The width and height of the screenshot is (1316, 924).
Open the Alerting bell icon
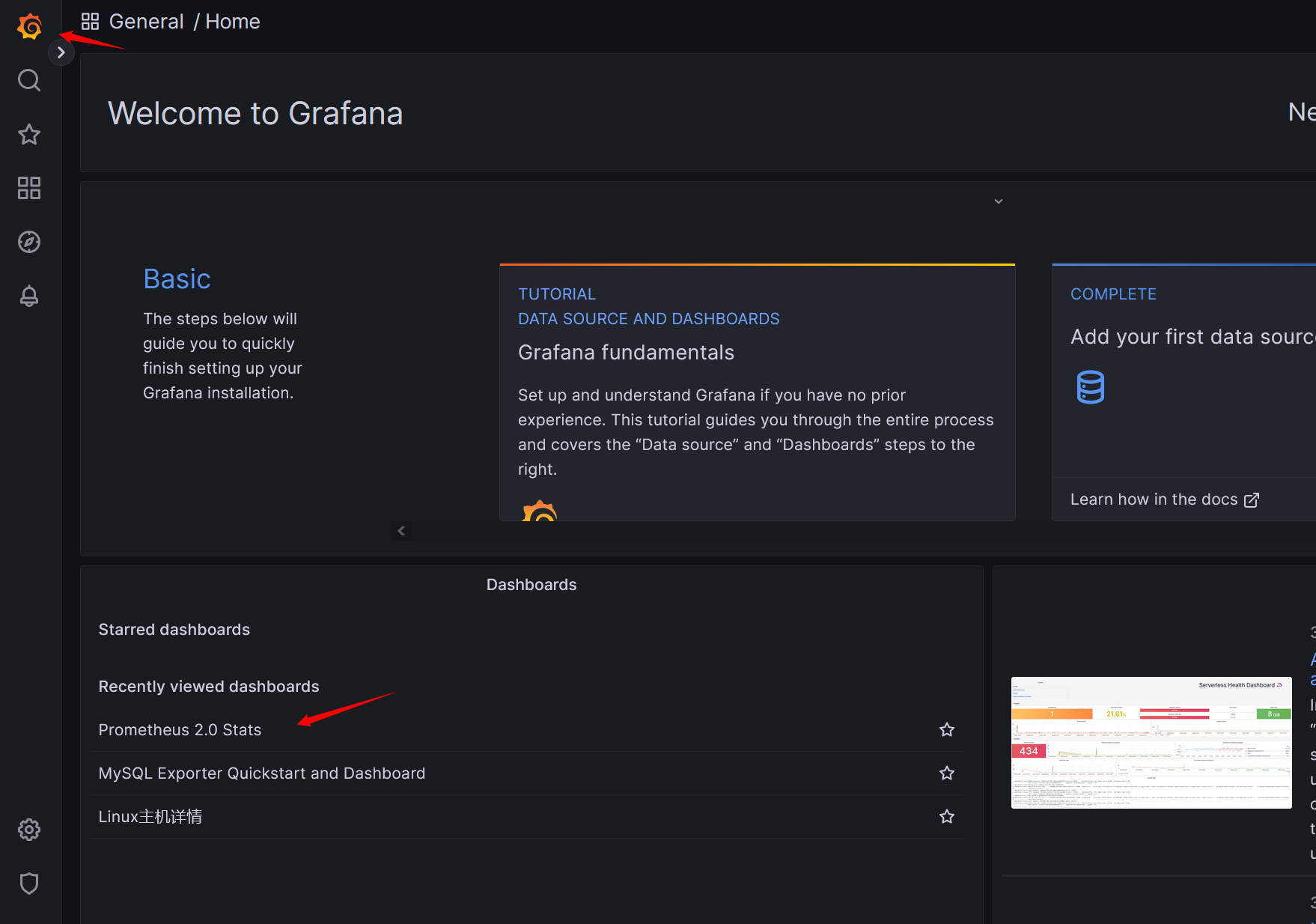coord(29,296)
